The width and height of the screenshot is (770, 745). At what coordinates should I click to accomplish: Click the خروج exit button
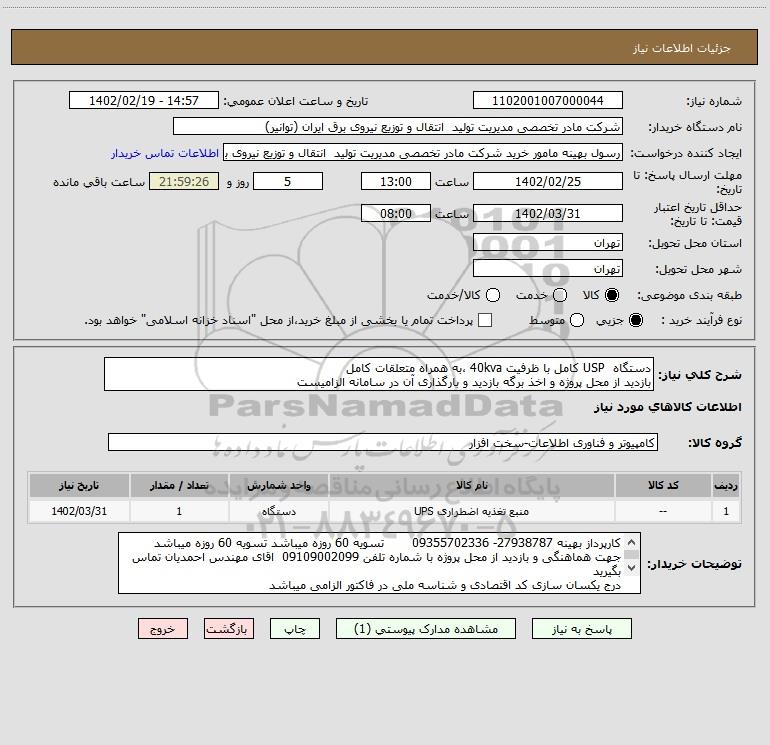[163, 629]
